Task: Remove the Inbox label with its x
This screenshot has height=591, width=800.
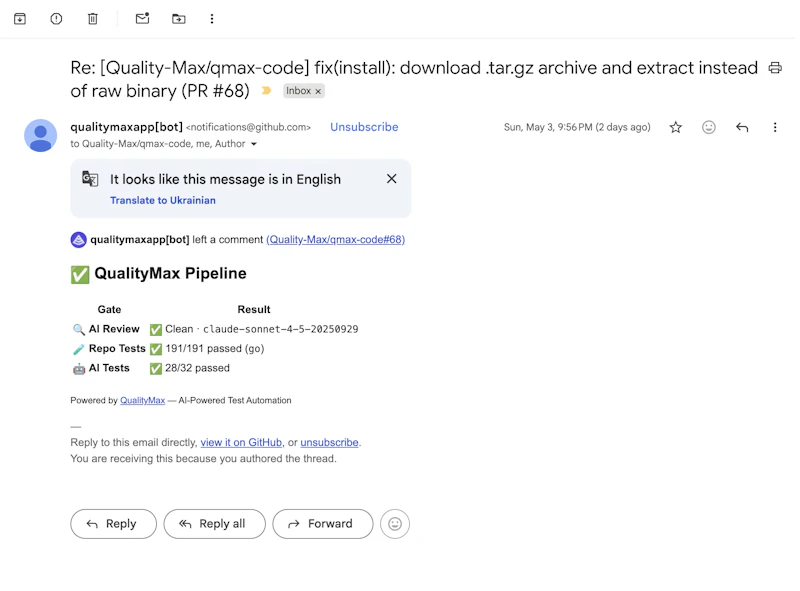Action: [x=318, y=91]
